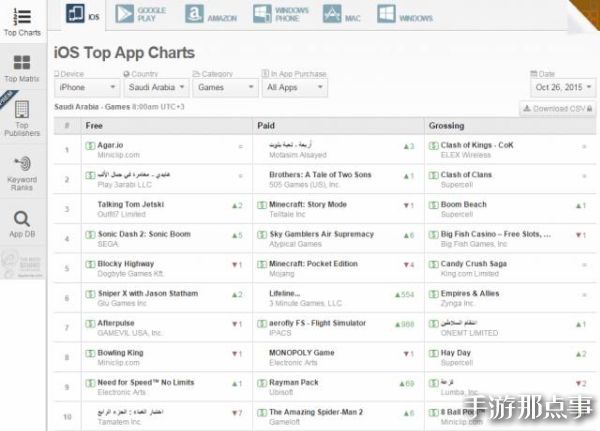Image resolution: width=600 pixels, height=431 pixels.
Task: Open Top Charts in the sidebar
Action: point(22,22)
